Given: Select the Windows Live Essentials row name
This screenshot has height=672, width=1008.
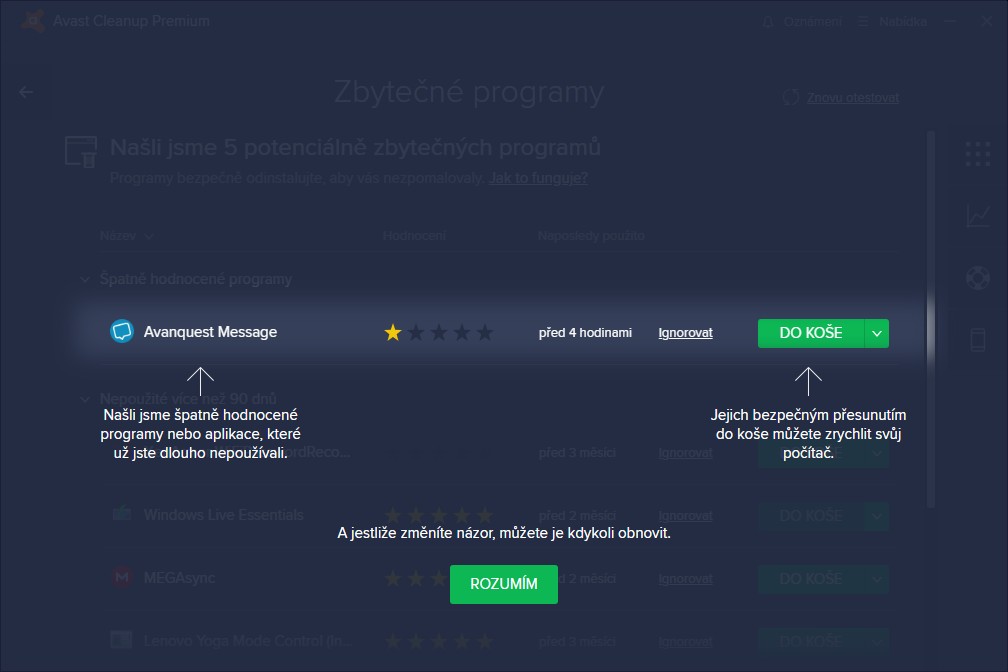Looking at the screenshot, I should (x=223, y=515).
